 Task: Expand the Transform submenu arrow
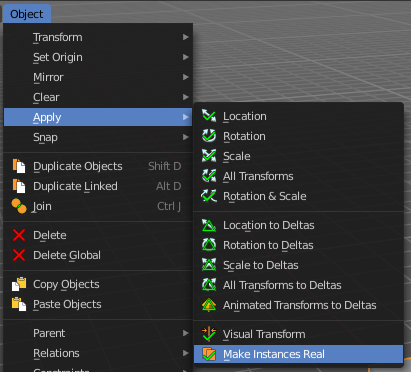tap(186, 37)
